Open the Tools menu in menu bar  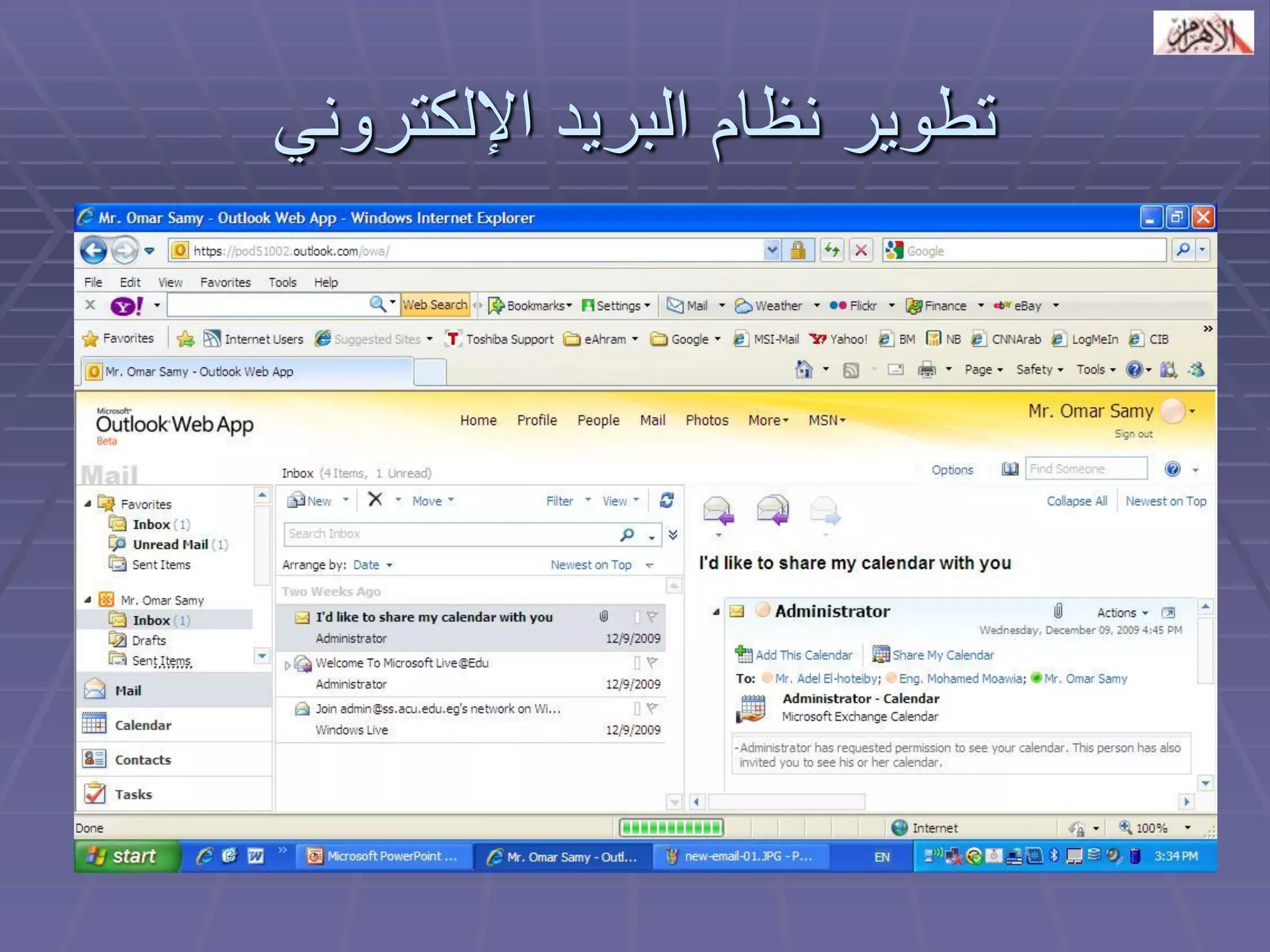coord(282,282)
